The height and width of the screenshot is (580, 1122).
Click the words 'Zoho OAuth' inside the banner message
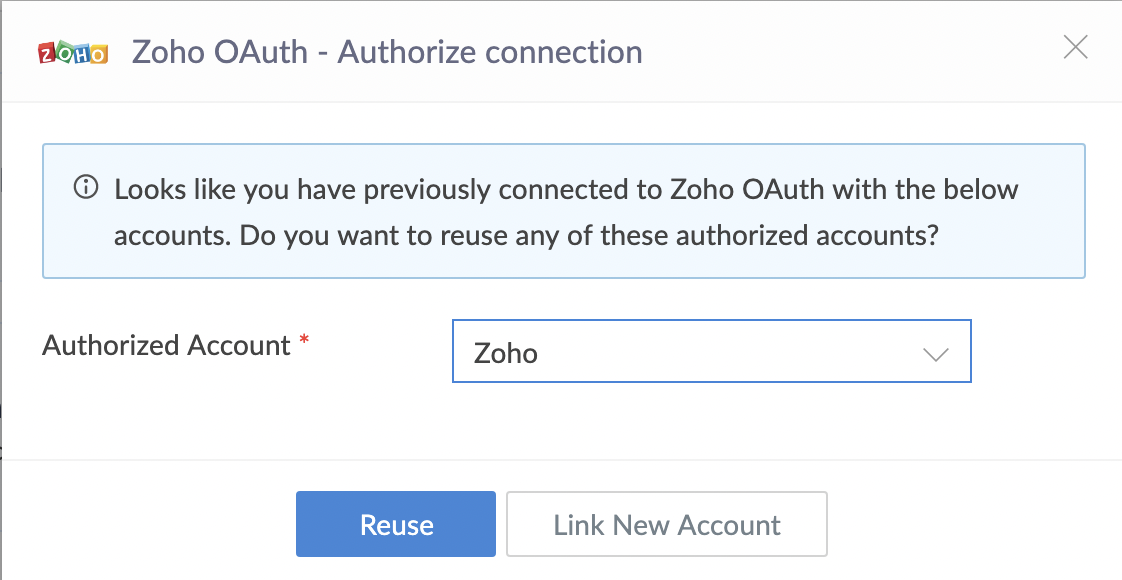(x=748, y=190)
